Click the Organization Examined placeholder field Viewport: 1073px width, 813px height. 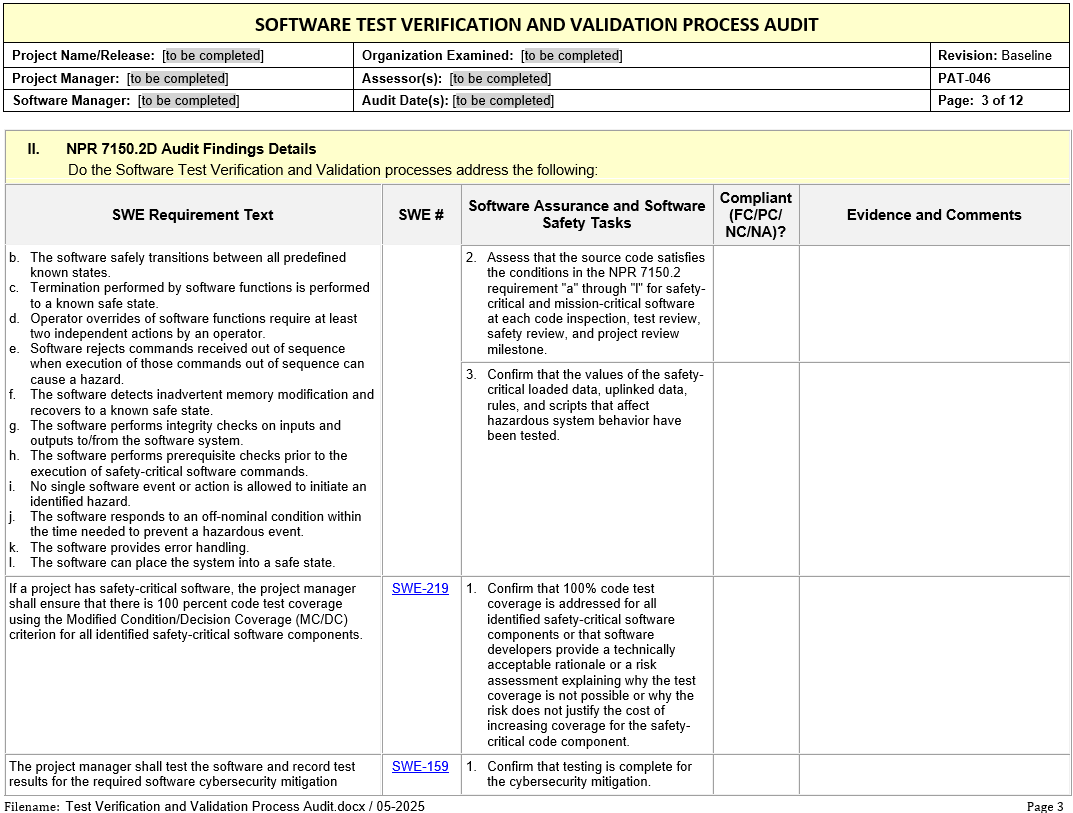click(x=571, y=56)
